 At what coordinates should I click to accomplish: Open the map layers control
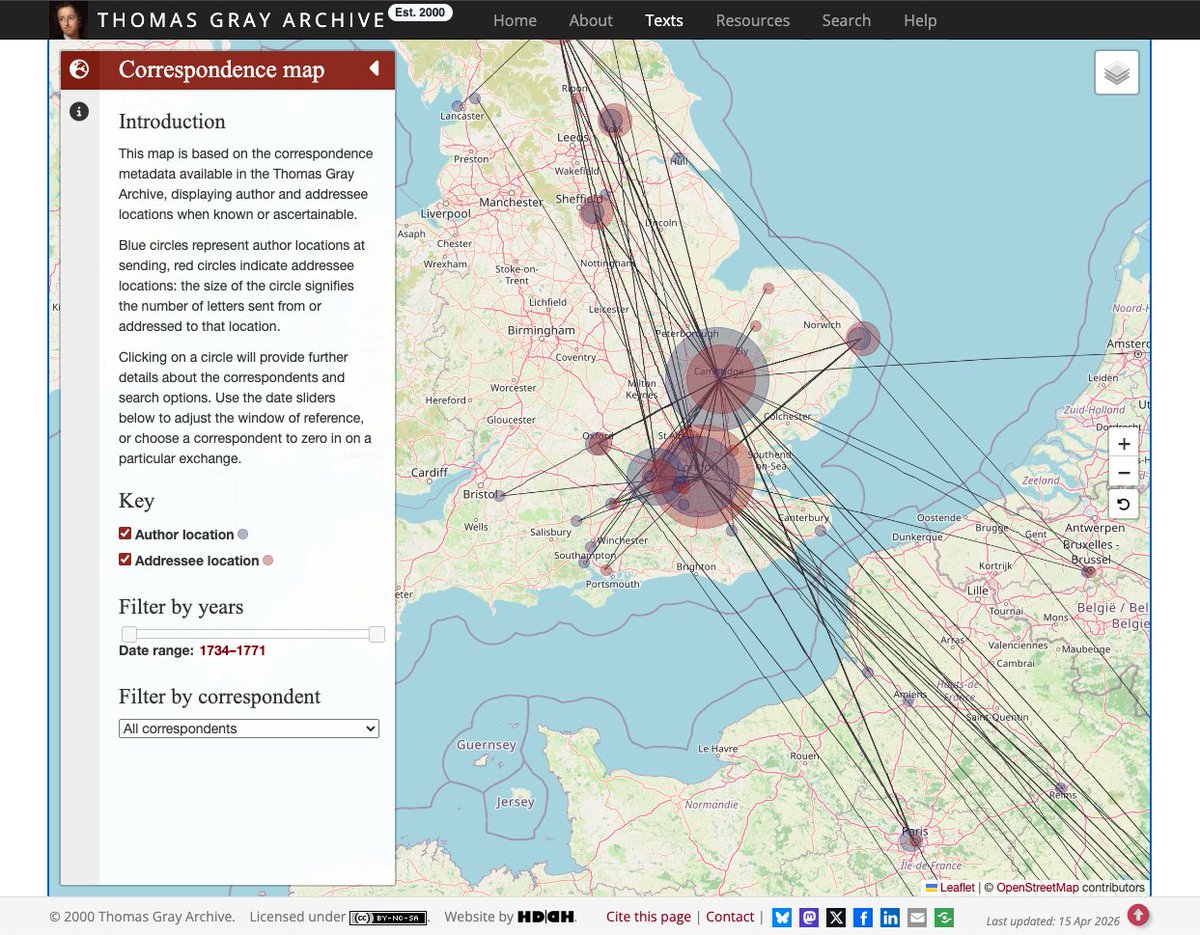[x=1117, y=73]
